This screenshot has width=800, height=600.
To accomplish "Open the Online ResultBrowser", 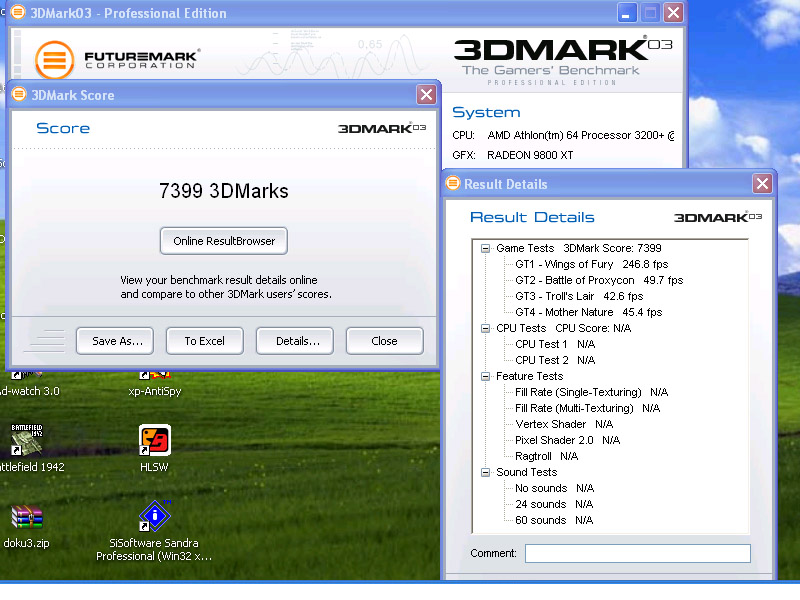I will click(224, 241).
